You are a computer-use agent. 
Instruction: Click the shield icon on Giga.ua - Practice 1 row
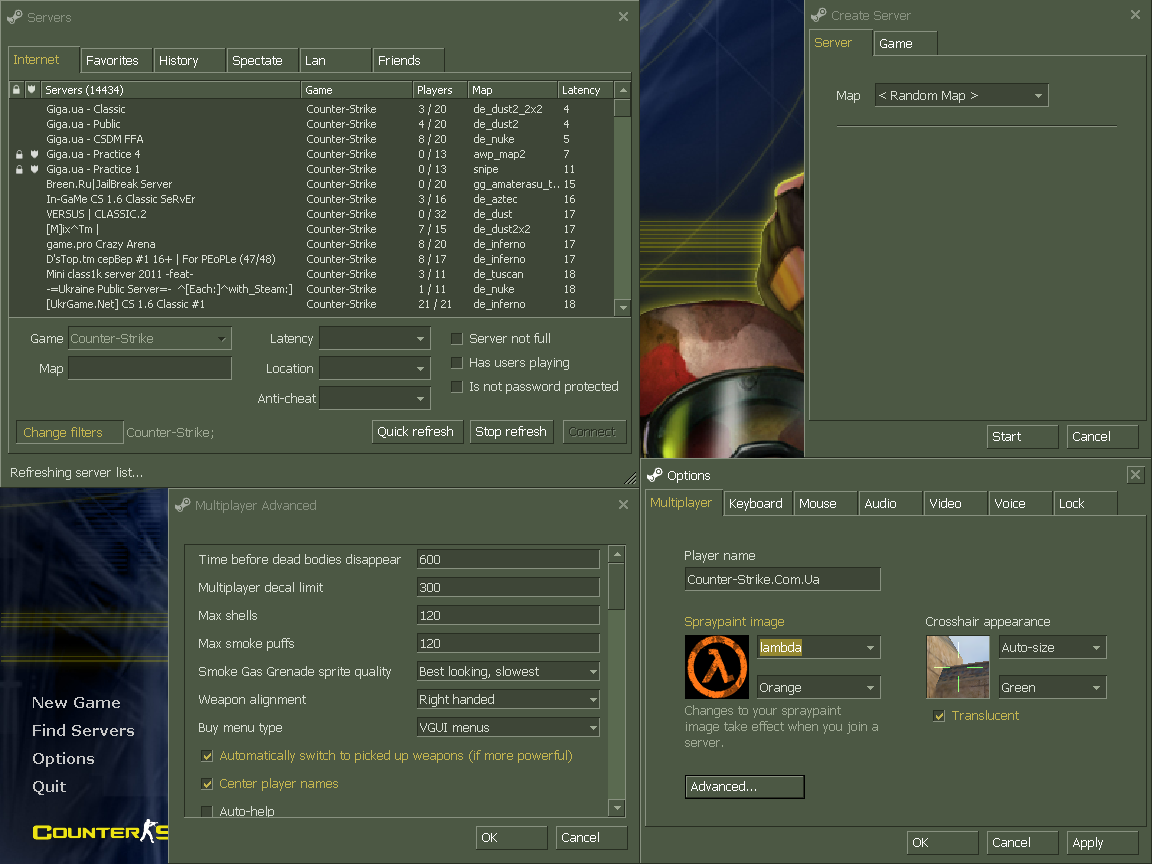click(x=34, y=169)
